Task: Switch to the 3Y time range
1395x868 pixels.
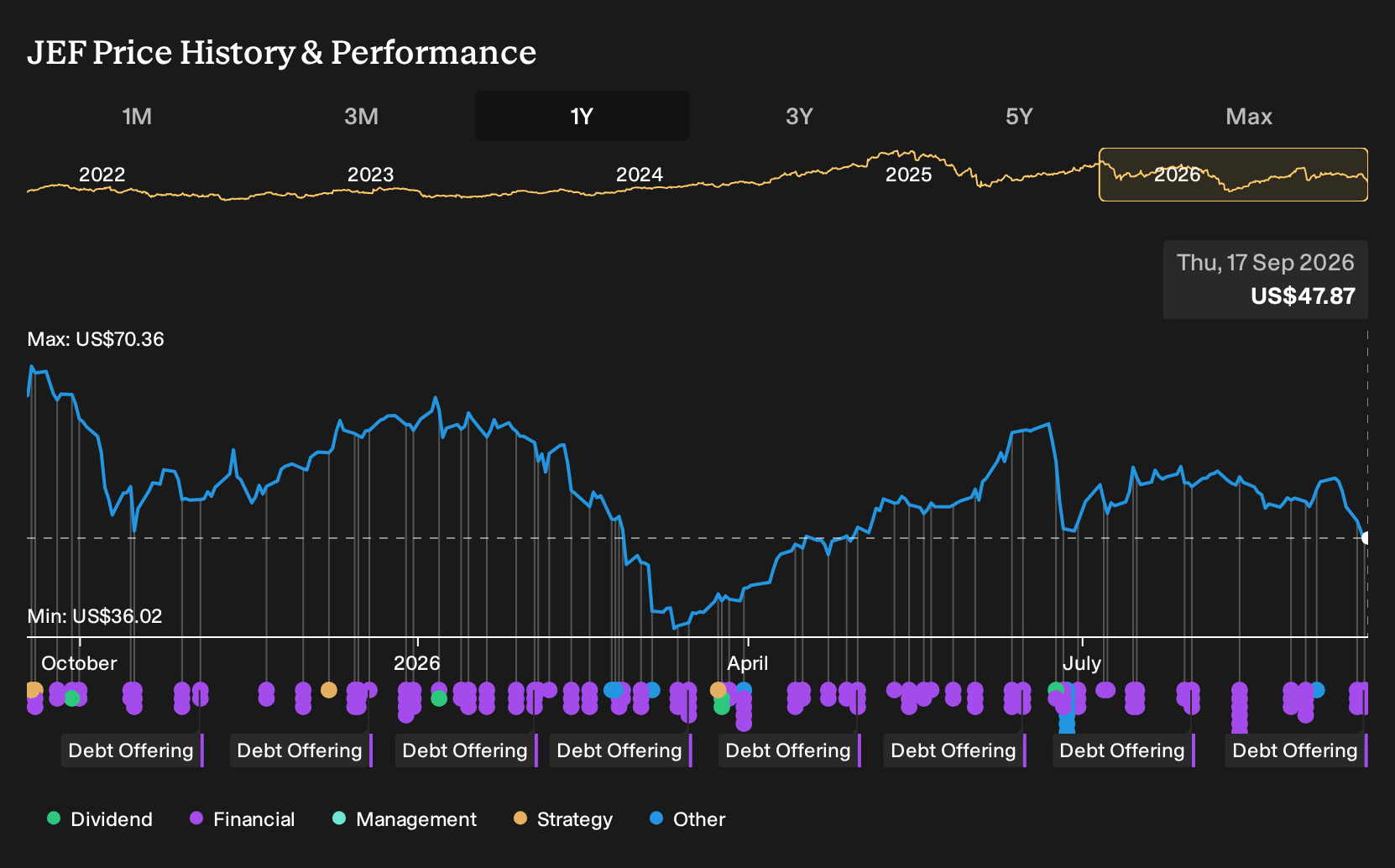Action: tap(799, 116)
